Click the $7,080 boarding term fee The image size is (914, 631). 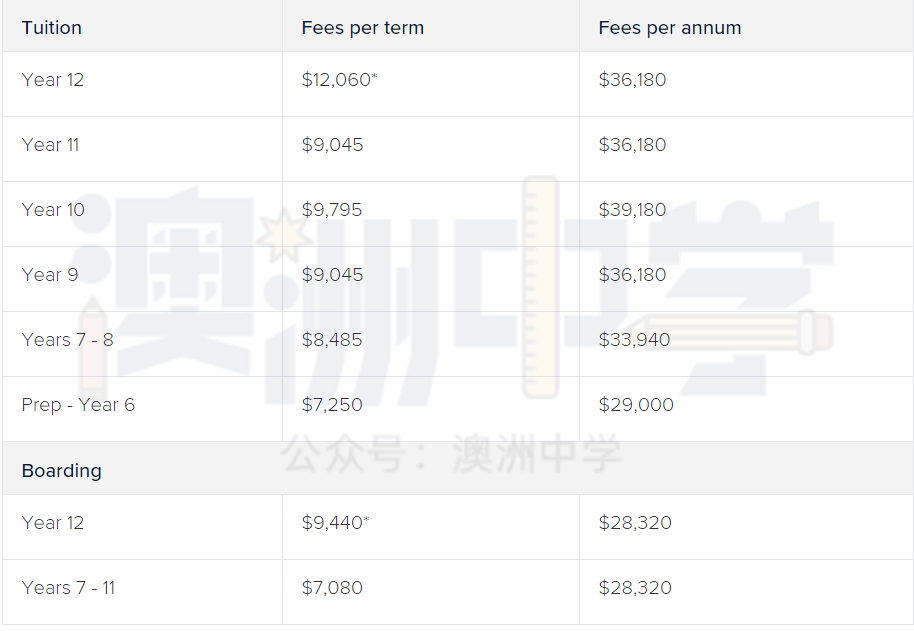coord(332,588)
